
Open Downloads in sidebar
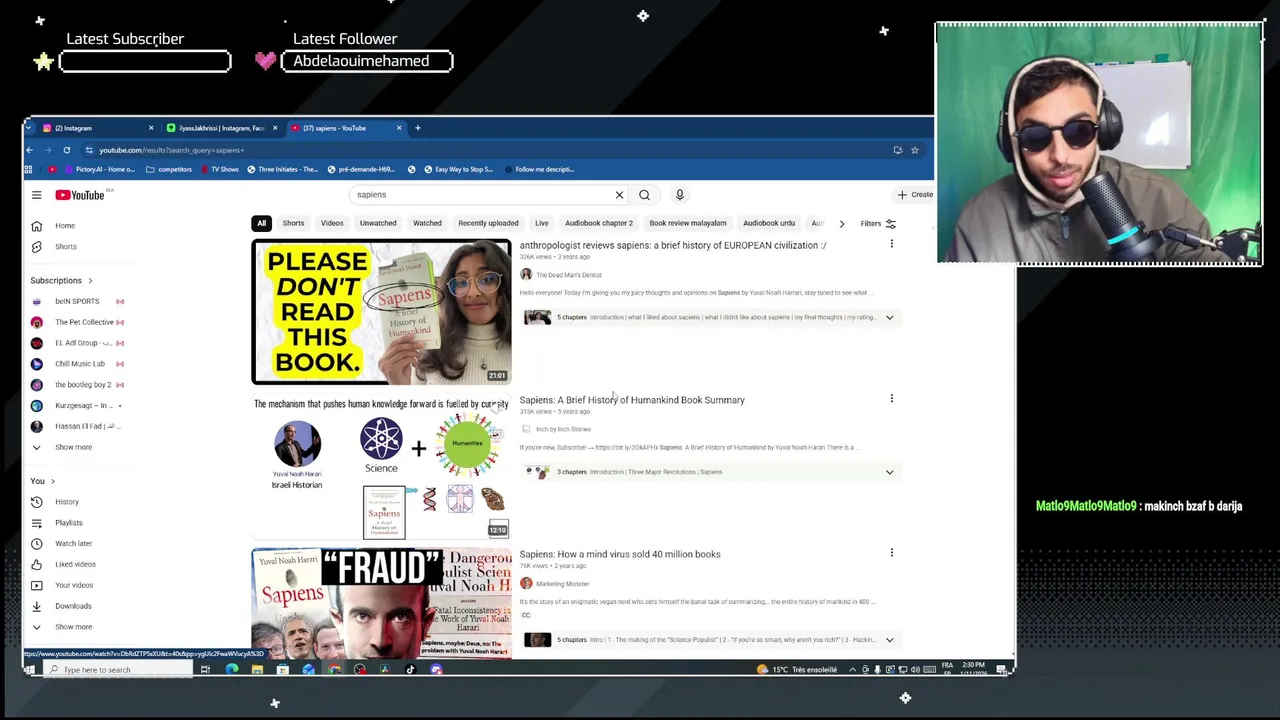point(73,606)
